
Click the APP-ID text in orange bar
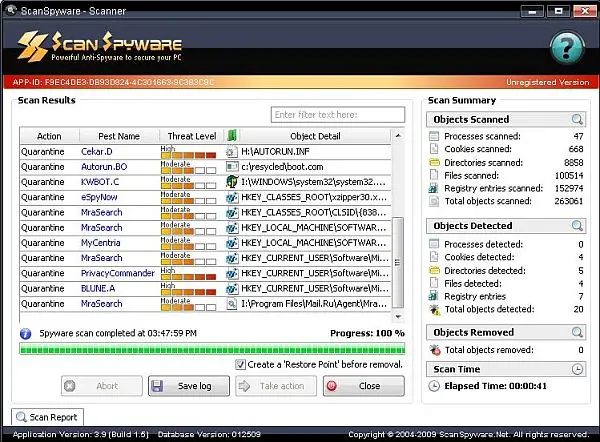(113, 82)
